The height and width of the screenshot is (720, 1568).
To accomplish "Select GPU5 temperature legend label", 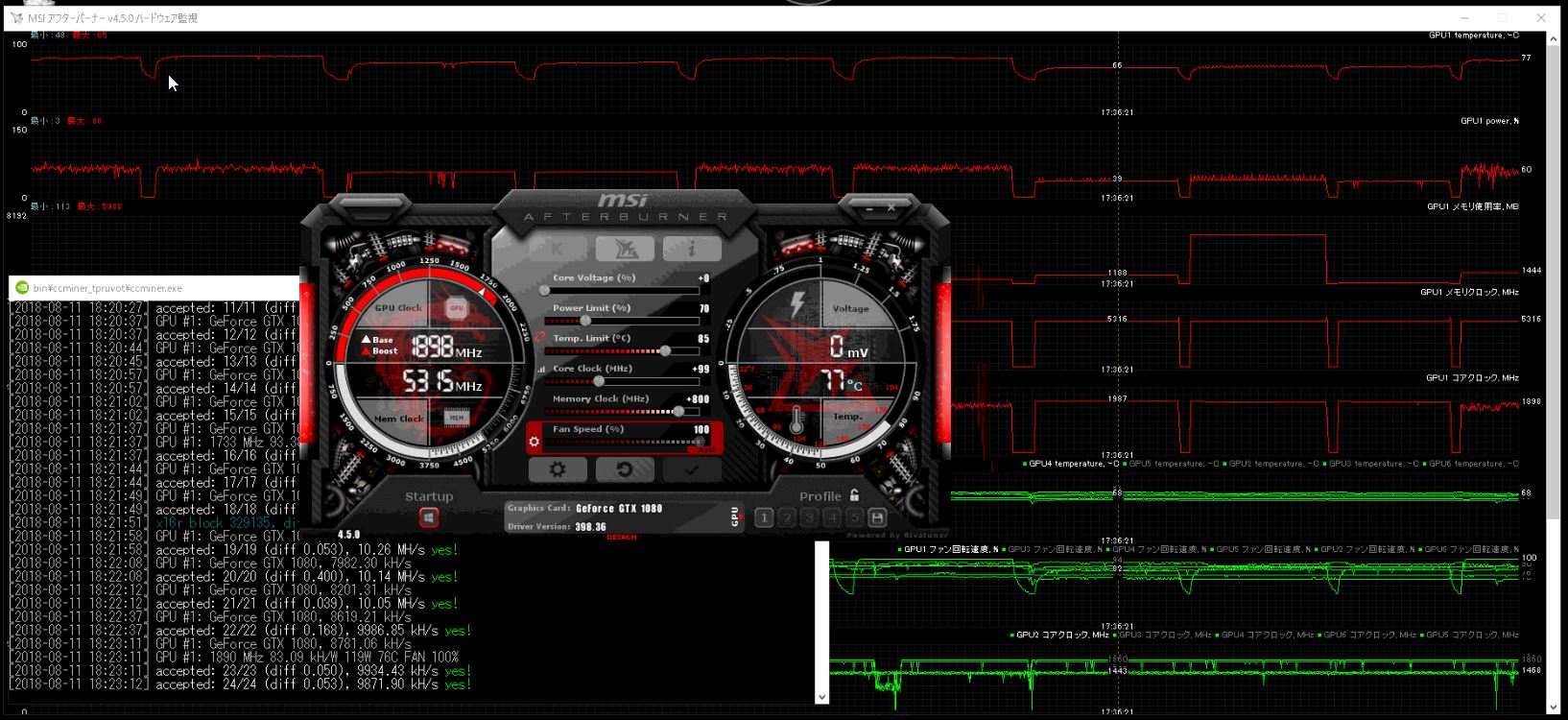I will (x=1171, y=464).
